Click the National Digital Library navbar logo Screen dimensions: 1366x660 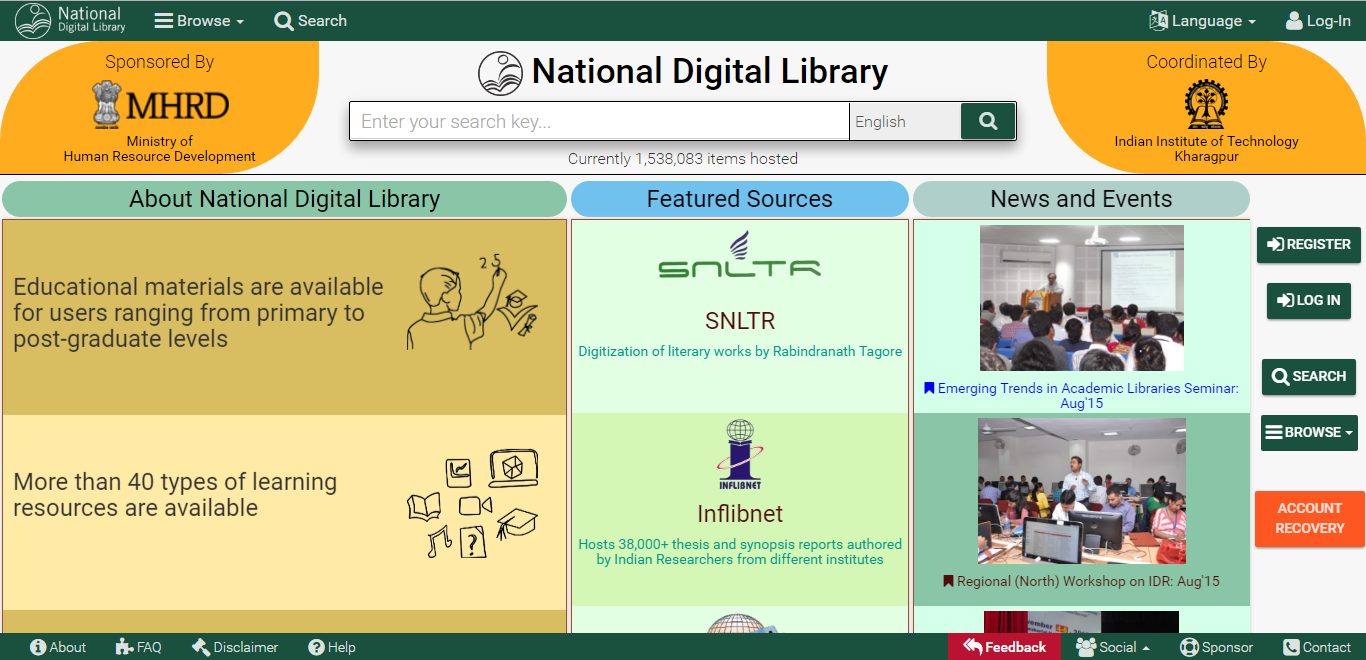70,20
